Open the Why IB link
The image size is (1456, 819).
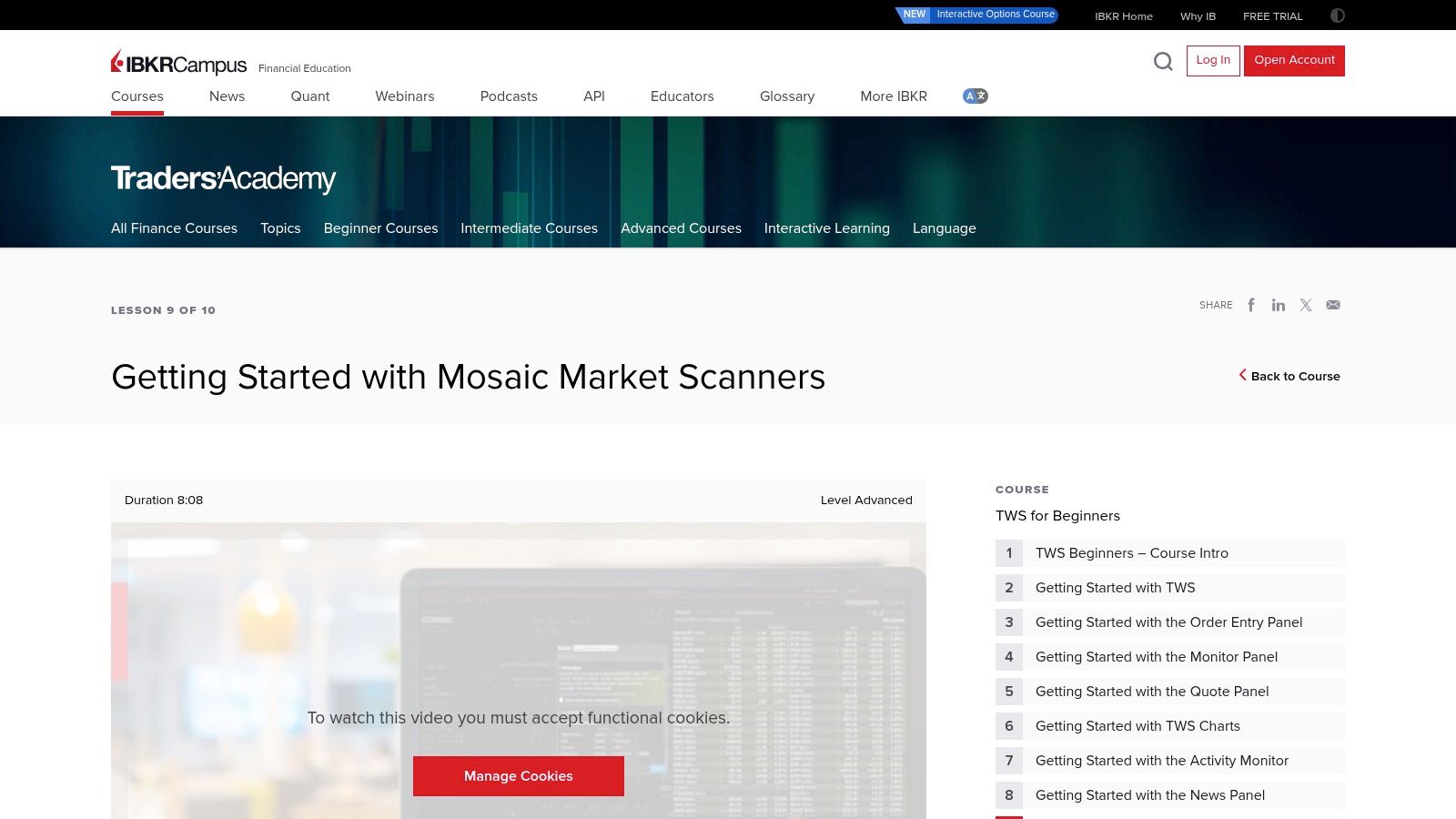point(1198,16)
